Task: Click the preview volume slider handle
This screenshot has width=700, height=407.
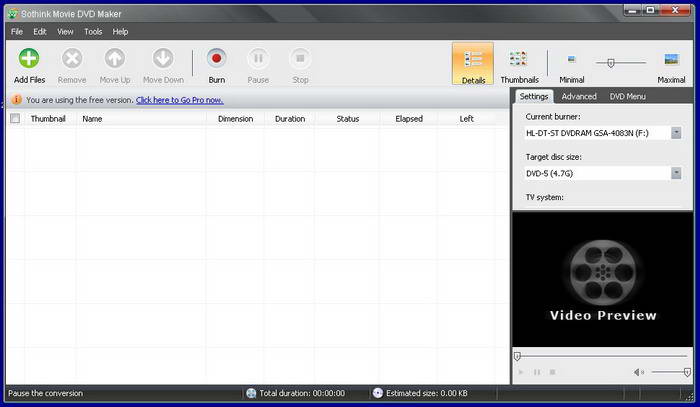Action: (x=688, y=372)
